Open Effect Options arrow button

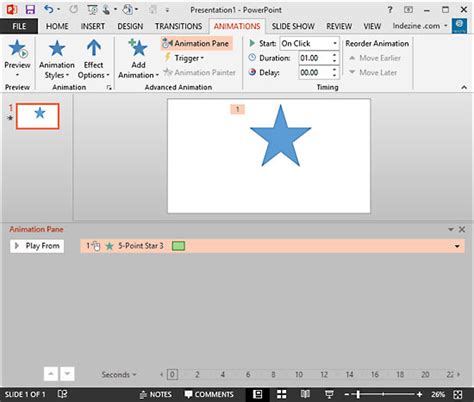[94, 59]
